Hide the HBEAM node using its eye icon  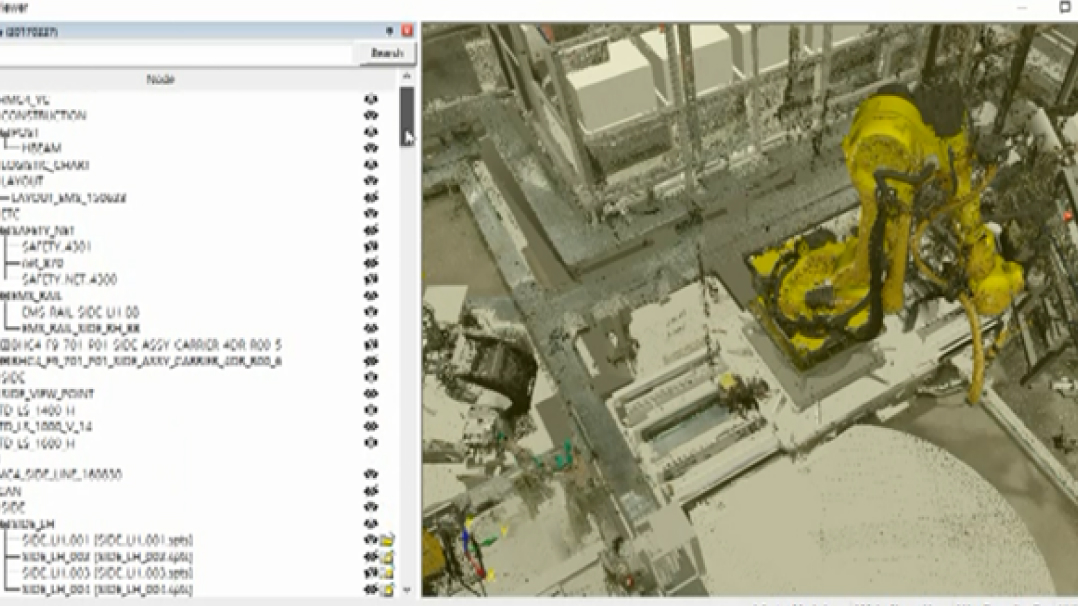pos(371,148)
